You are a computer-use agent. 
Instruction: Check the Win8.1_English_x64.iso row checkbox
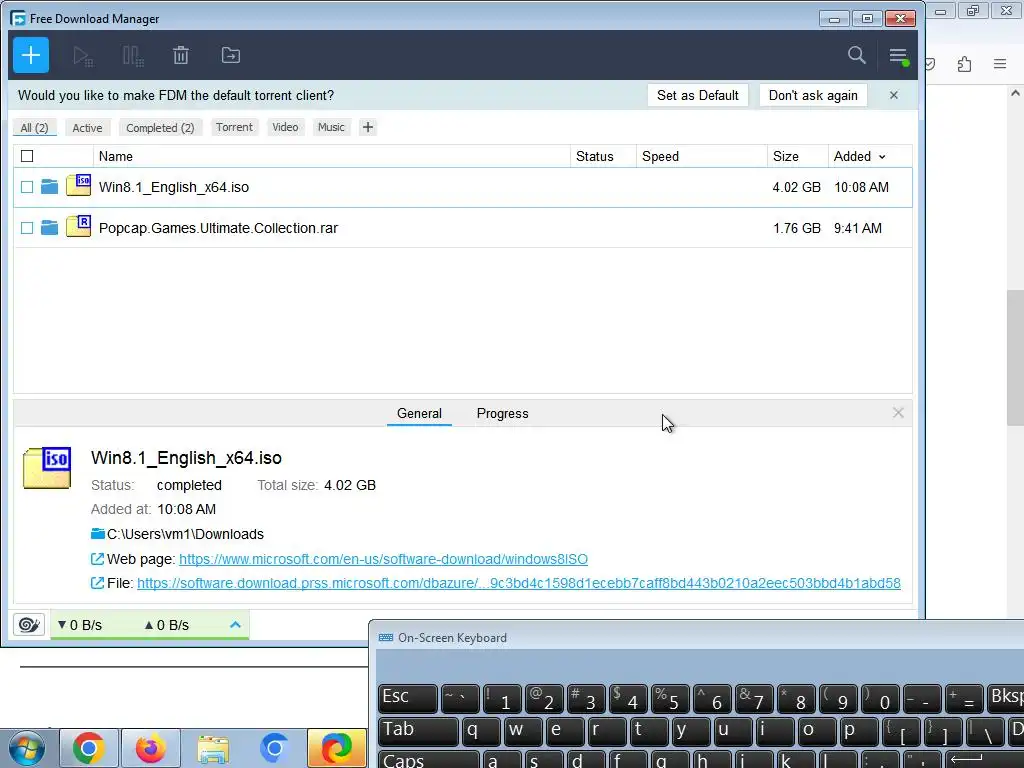pos(27,187)
